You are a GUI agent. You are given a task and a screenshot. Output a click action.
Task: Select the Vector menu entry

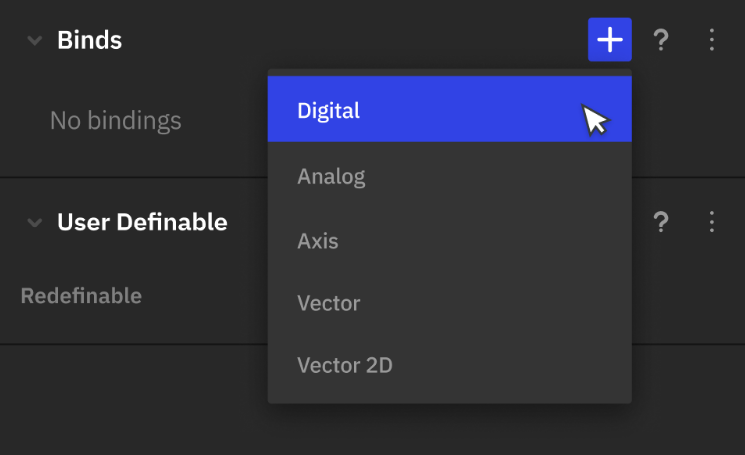449,303
